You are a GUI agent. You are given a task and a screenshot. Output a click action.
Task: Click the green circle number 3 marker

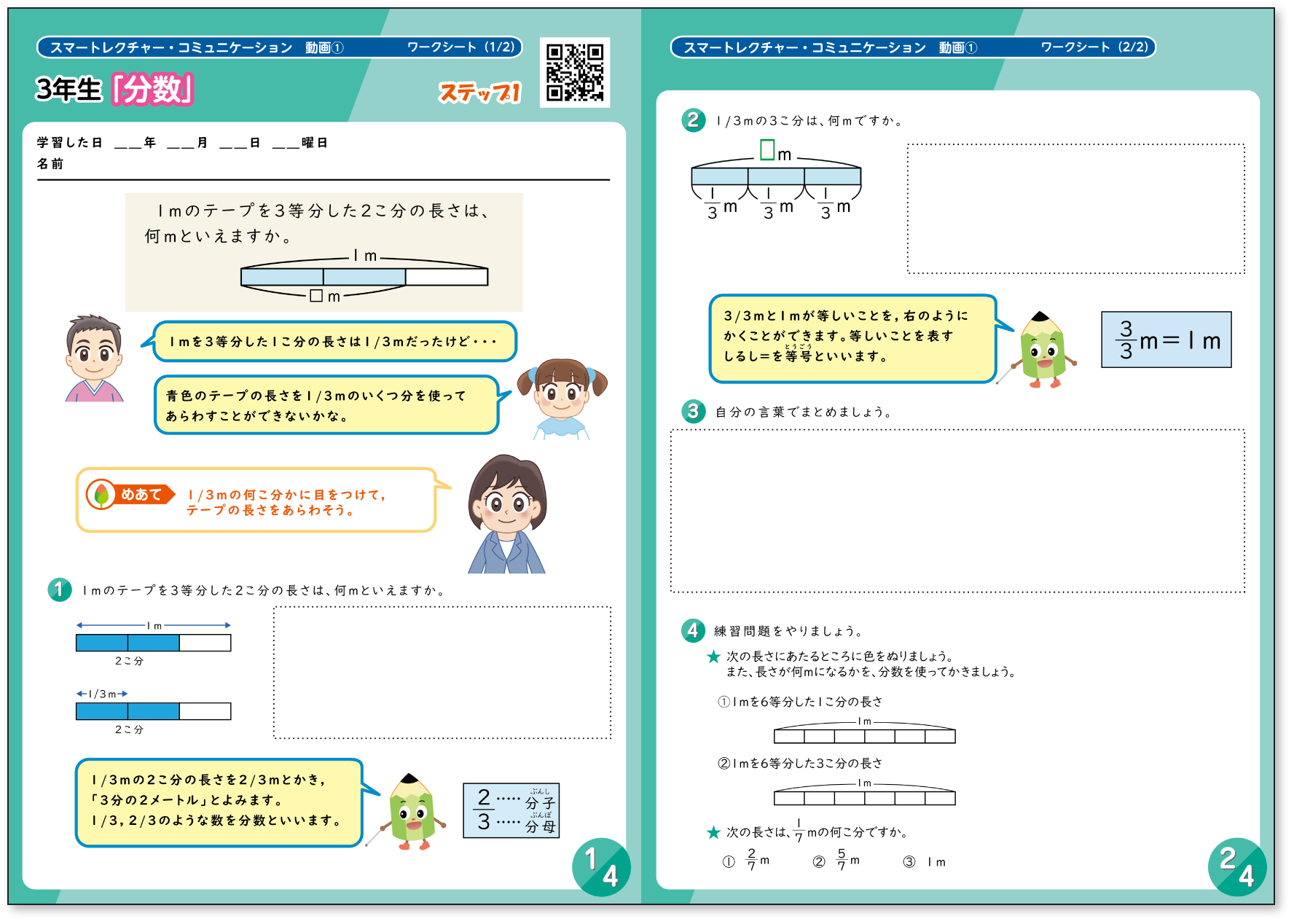[693, 411]
